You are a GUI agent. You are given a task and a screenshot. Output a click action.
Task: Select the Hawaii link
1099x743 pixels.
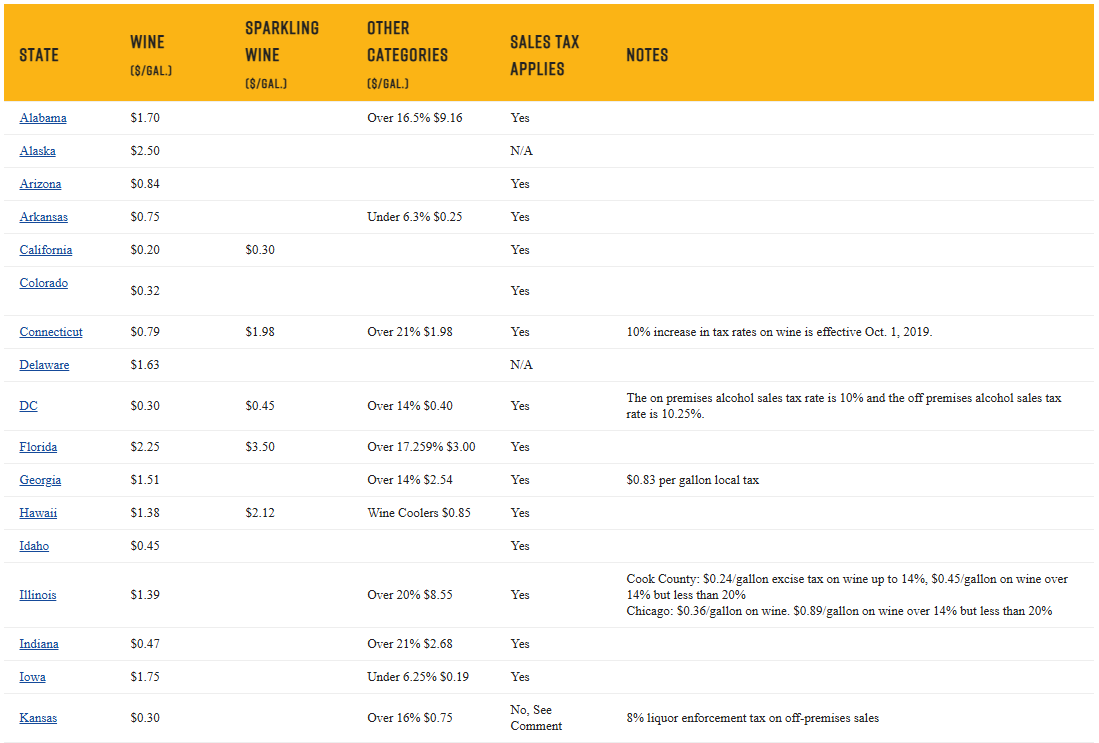click(x=38, y=513)
